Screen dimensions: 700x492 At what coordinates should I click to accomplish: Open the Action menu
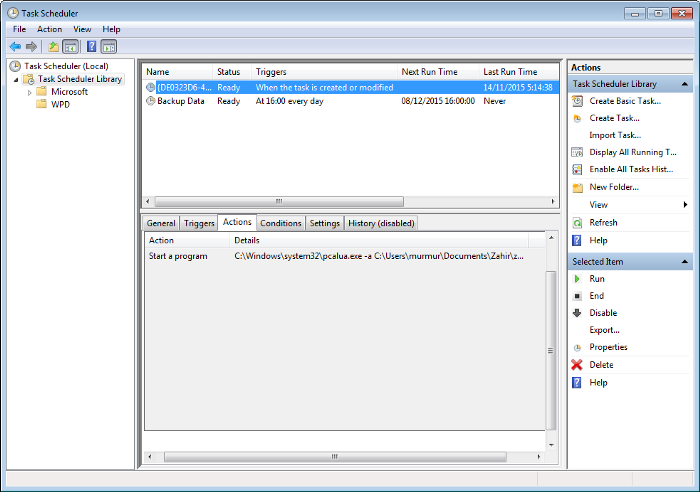(50, 29)
